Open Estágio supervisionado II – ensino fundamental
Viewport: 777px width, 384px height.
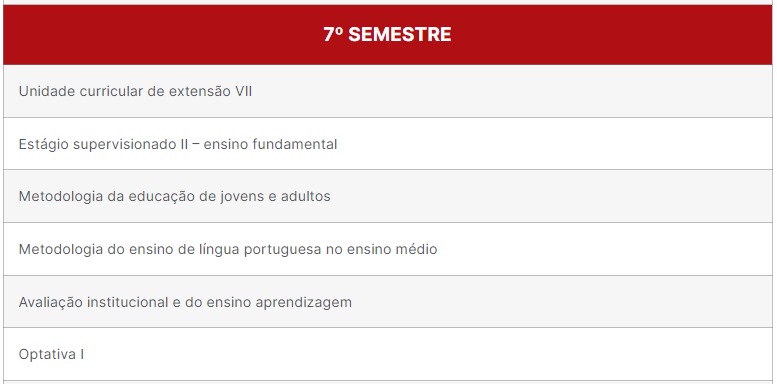pyautogui.click(x=388, y=144)
